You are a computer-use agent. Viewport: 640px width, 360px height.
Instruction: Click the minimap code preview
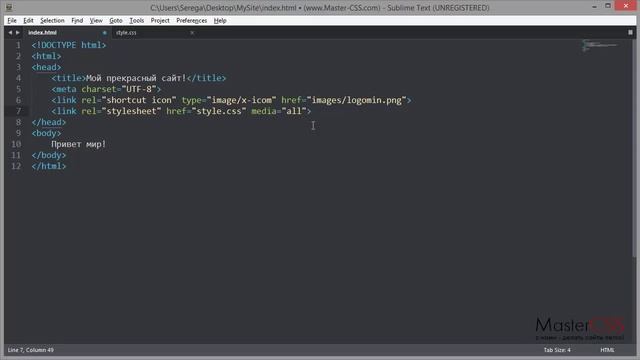point(600,45)
